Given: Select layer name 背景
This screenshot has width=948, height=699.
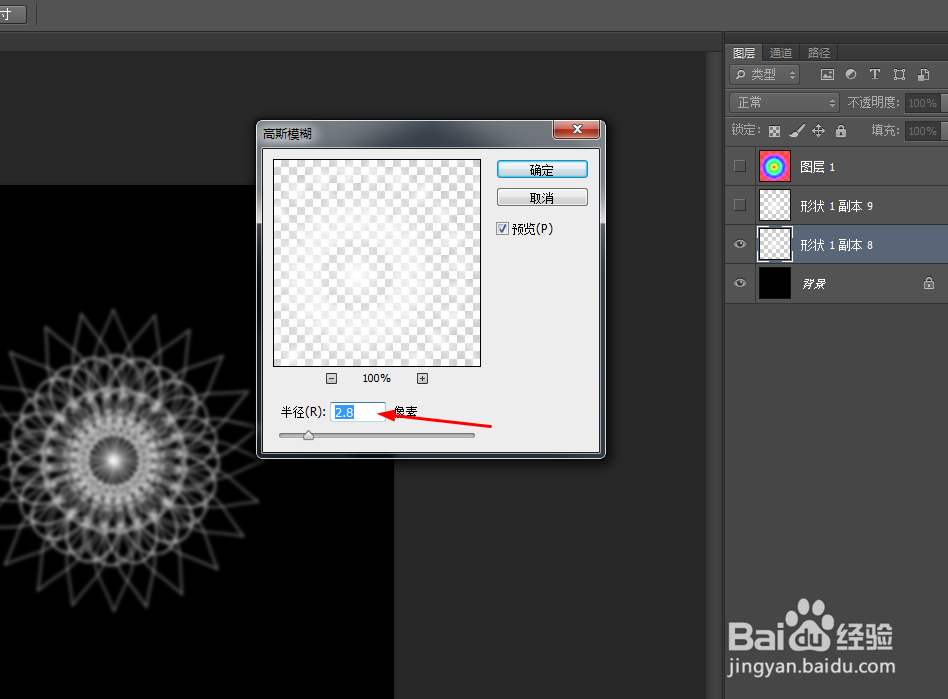Looking at the screenshot, I should [814, 284].
